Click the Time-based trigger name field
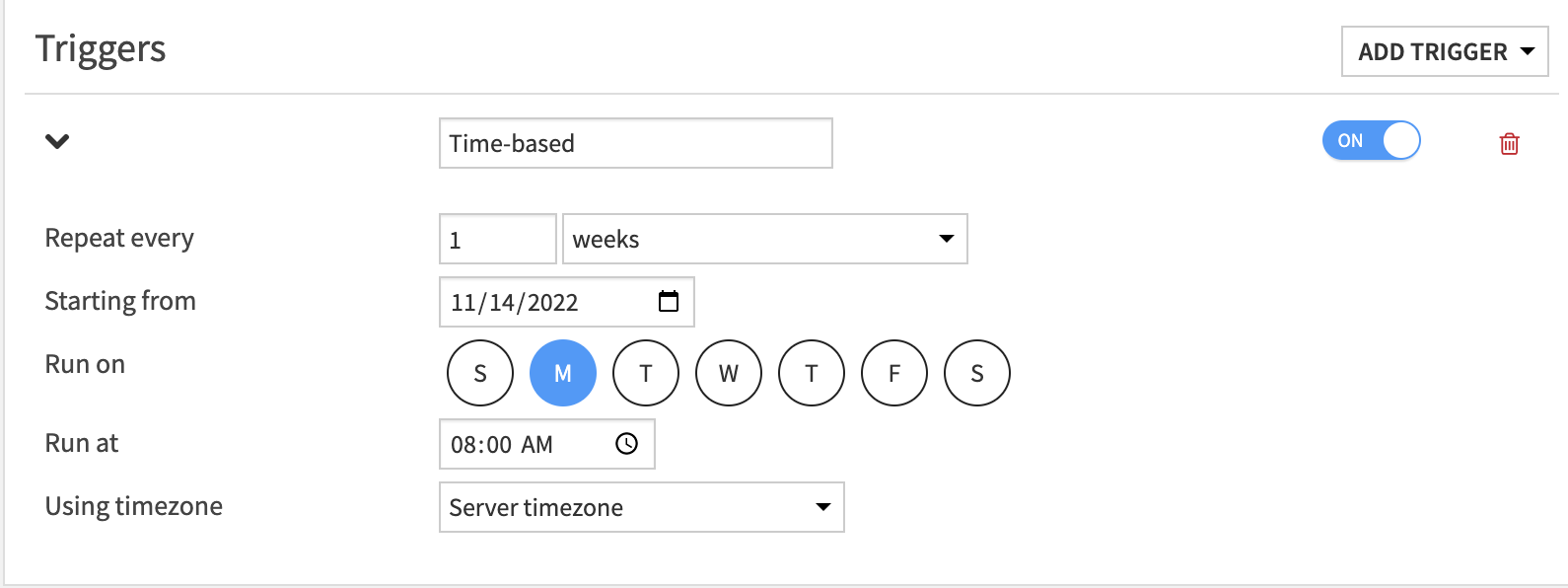The image size is (1568, 588). (635, 143)
